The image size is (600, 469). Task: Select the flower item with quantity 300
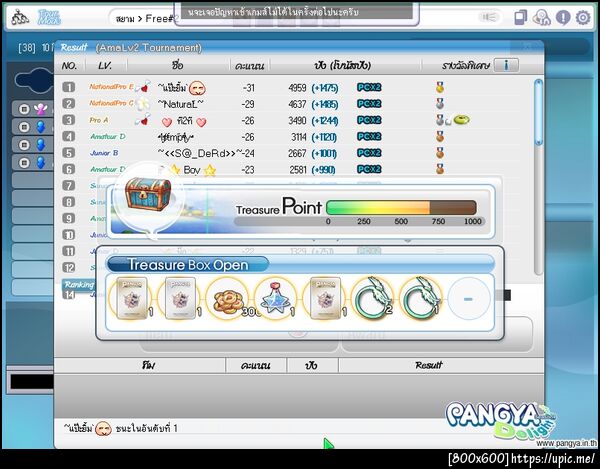coord(227,299)
